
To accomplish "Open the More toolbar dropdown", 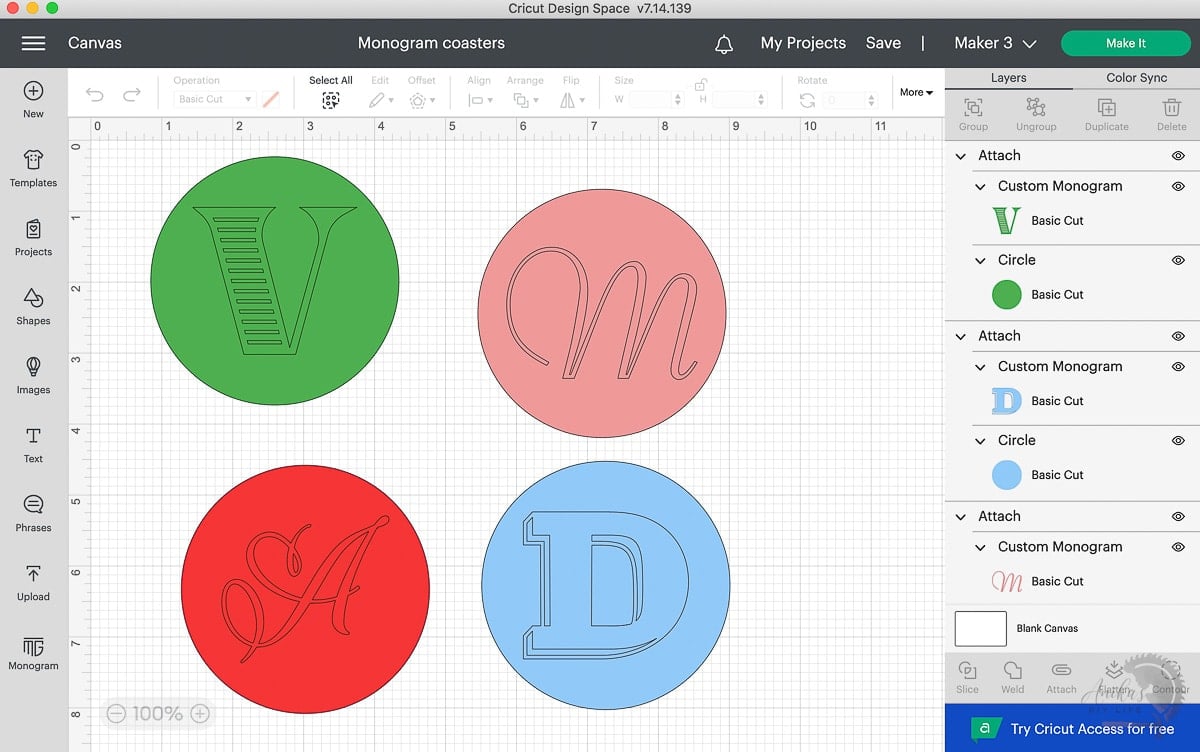I will (916, 92).
